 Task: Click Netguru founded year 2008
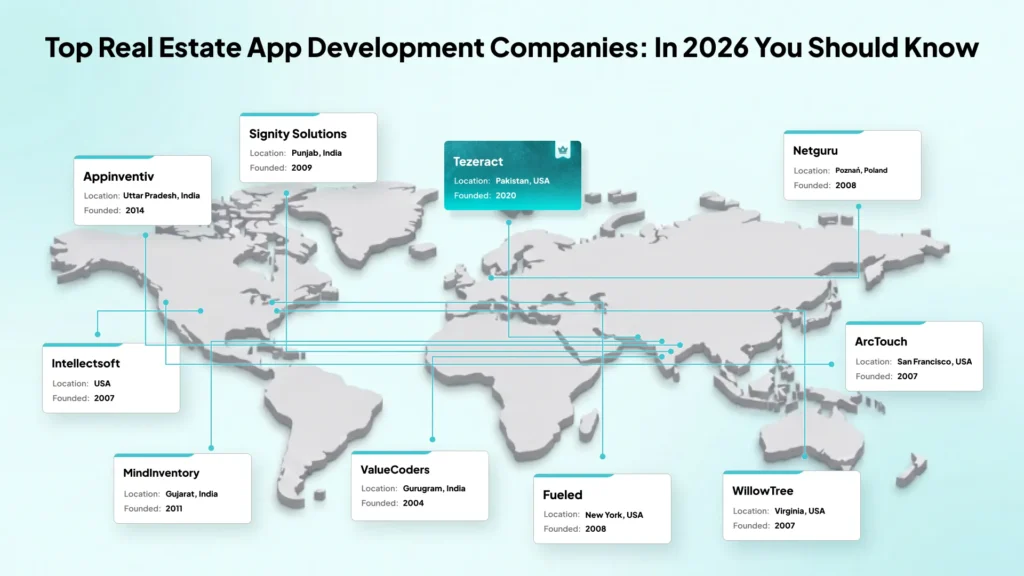846,185
